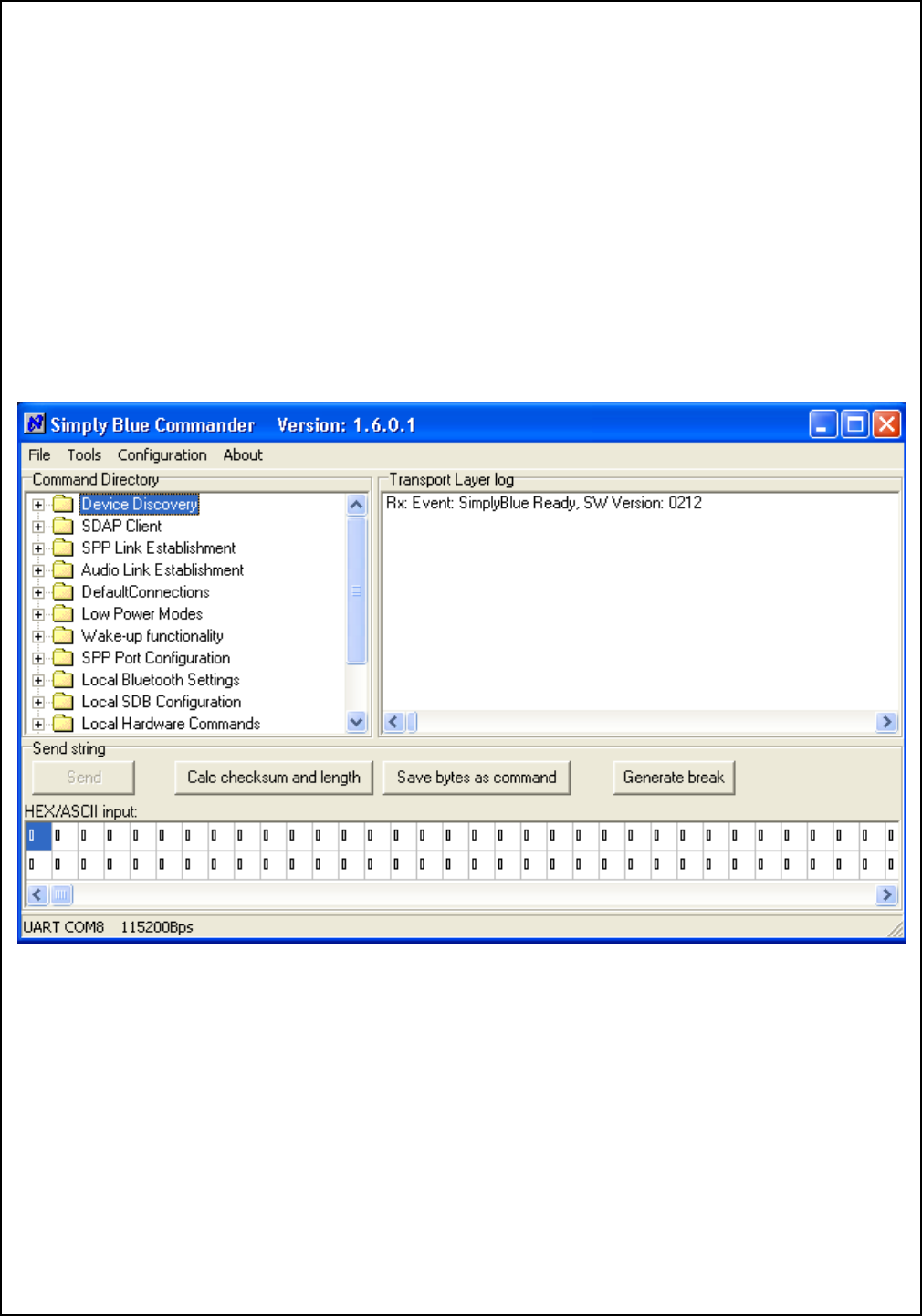Click Transport Layer log scroll right arrow

[x=885, y=722]
